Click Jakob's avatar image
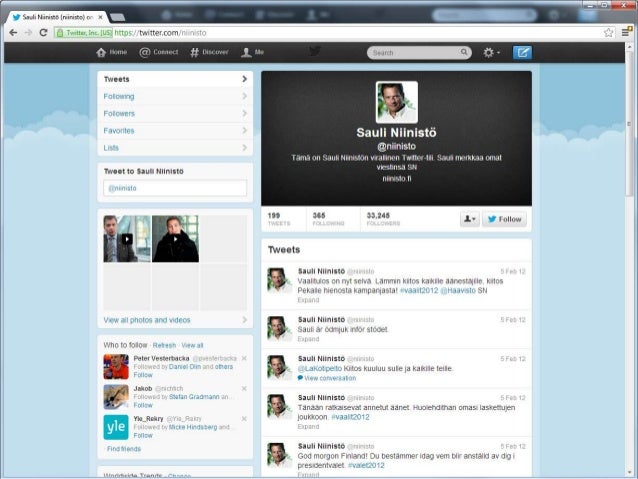 coord(116,397)
